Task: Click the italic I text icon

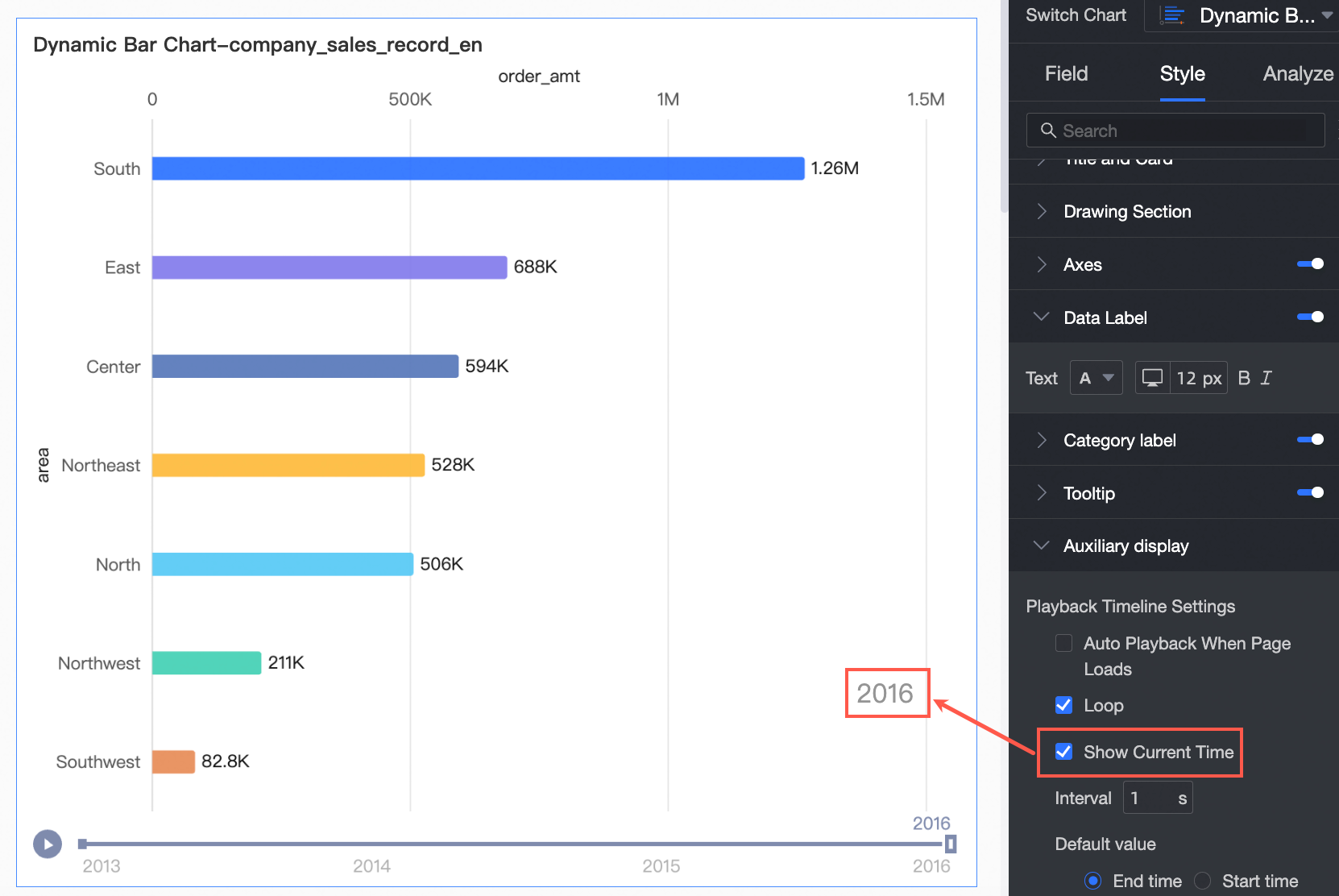Action: 1266,378
